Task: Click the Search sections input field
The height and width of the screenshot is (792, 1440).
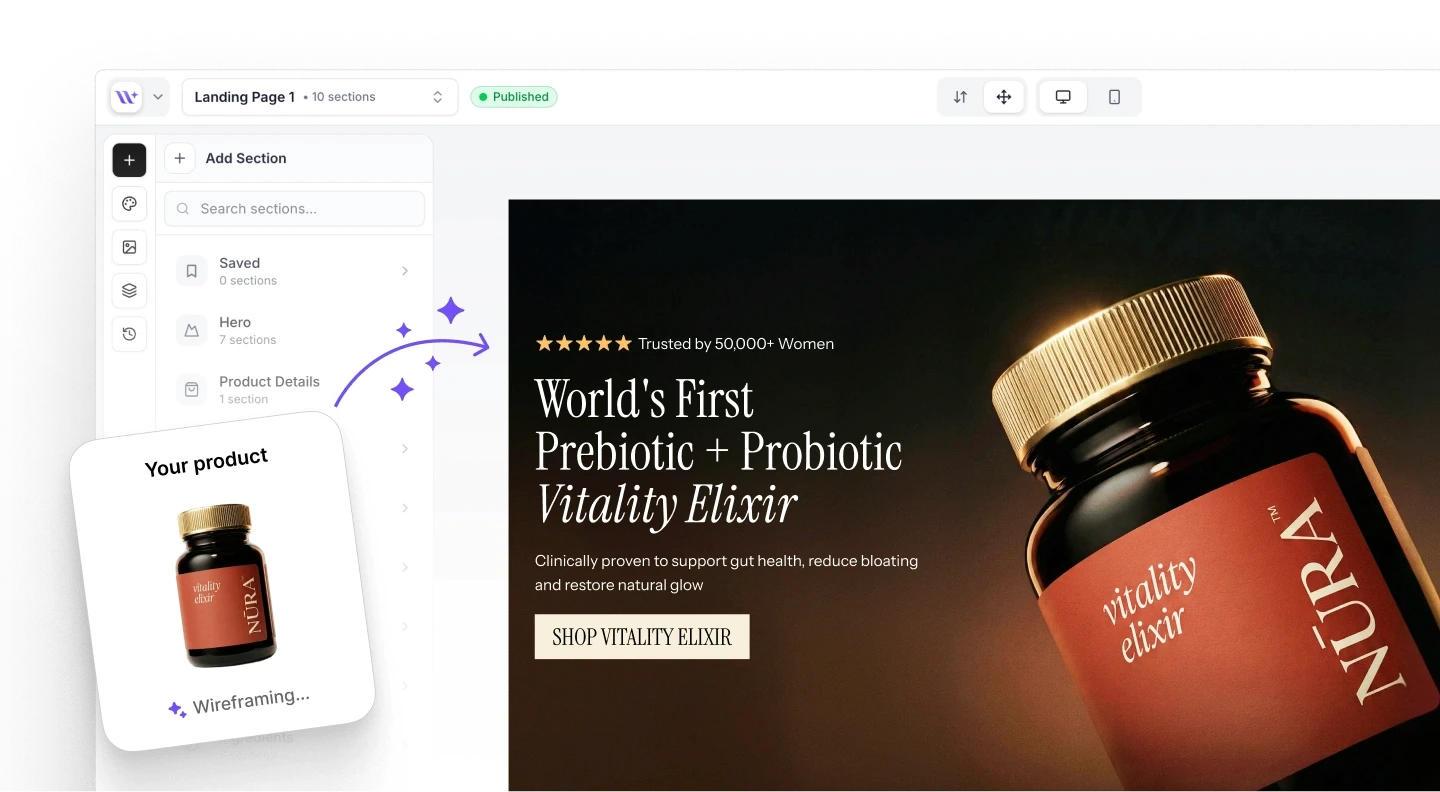Action: pyautogui.click(x=294, y=209)
